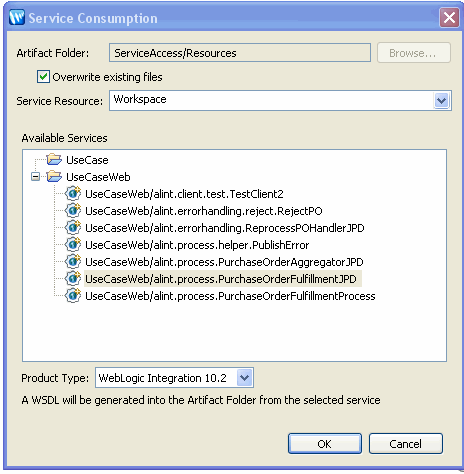
Task: Click the service icon beside TestClient2
Action: [x=73, y=193]
